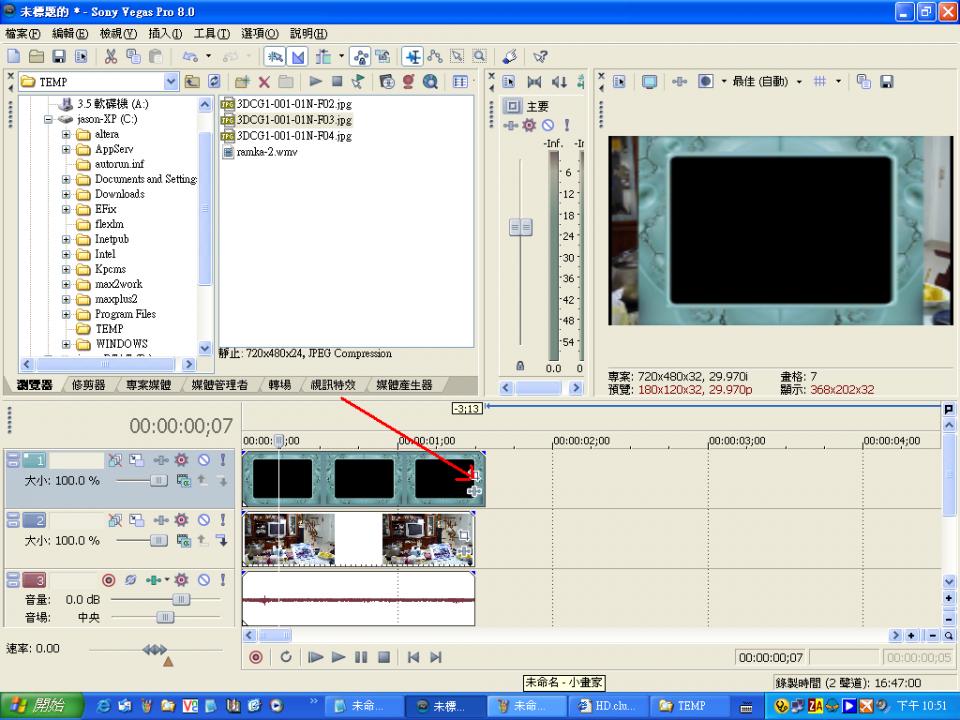Select the ramka-2.wmv file
Screen dimensions: 960x720
coord(266,152)
